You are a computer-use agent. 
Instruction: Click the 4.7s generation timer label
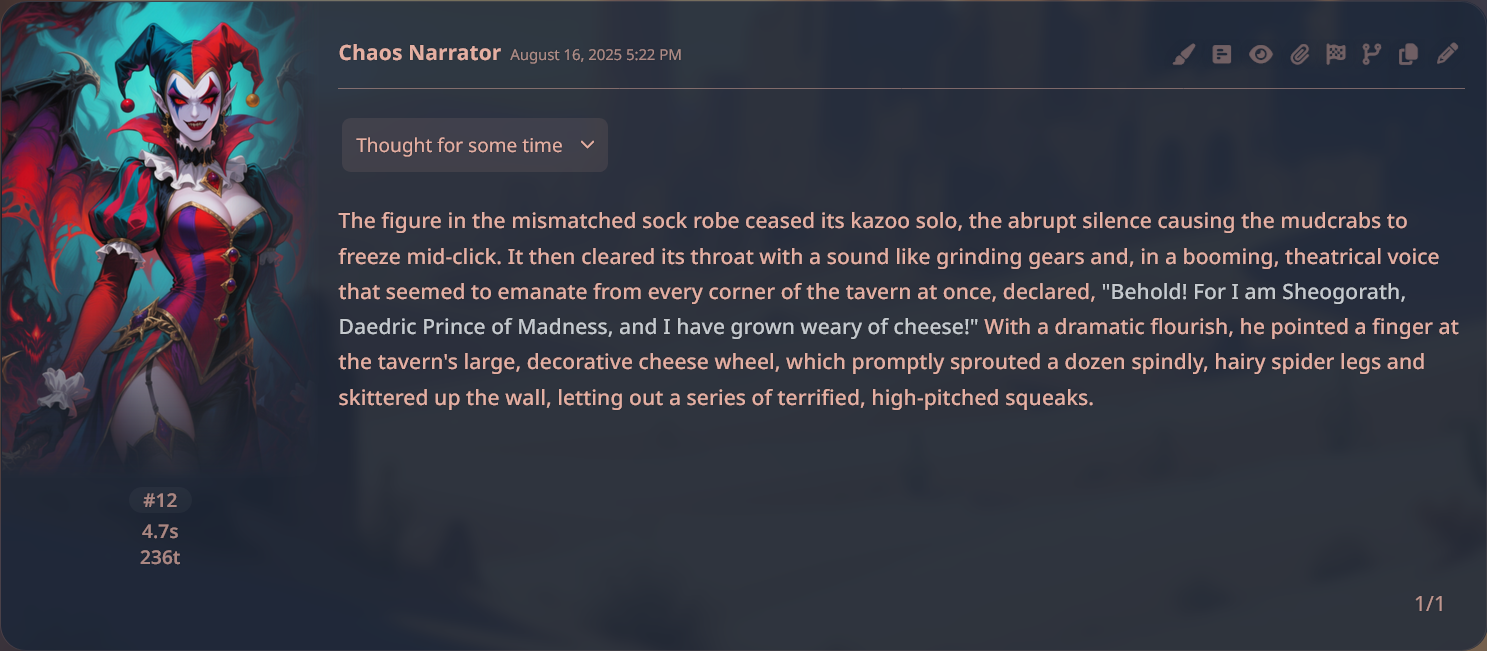160,531
